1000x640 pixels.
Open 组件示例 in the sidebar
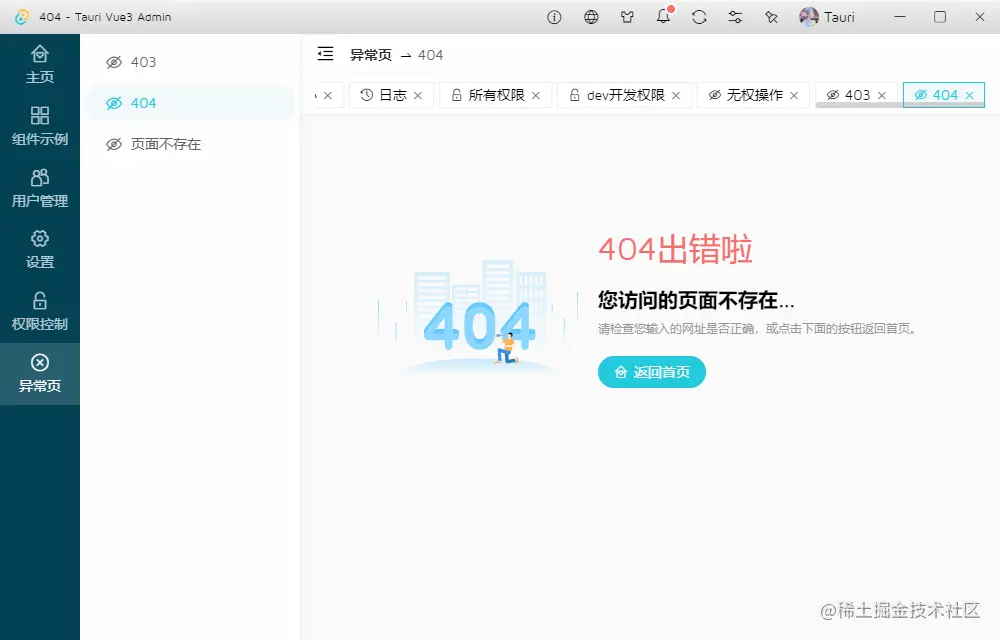[40, 126]
